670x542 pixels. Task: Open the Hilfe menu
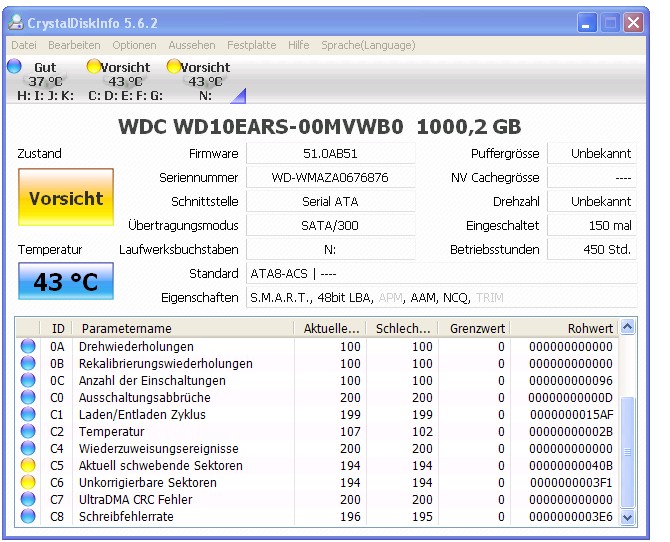[299, 45]
